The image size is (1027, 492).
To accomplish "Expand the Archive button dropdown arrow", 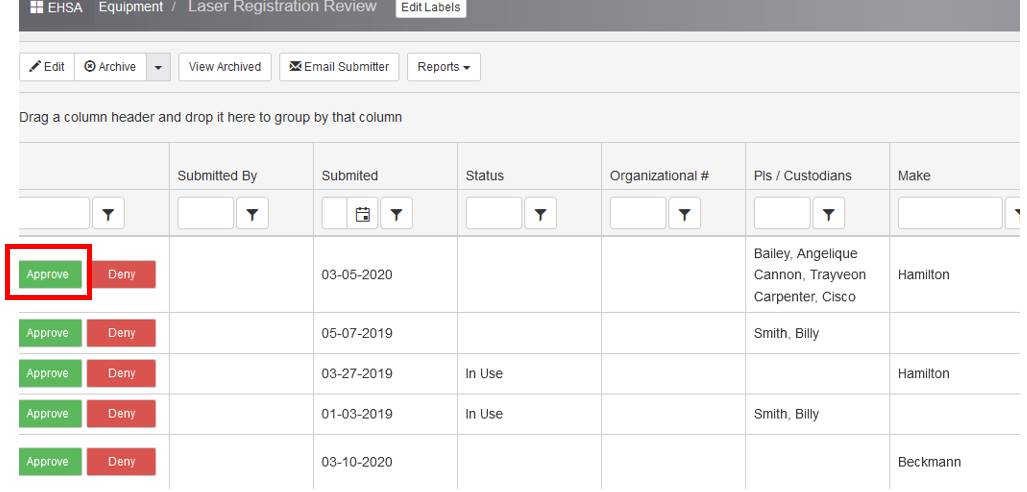I will click(x=157, y=67).
